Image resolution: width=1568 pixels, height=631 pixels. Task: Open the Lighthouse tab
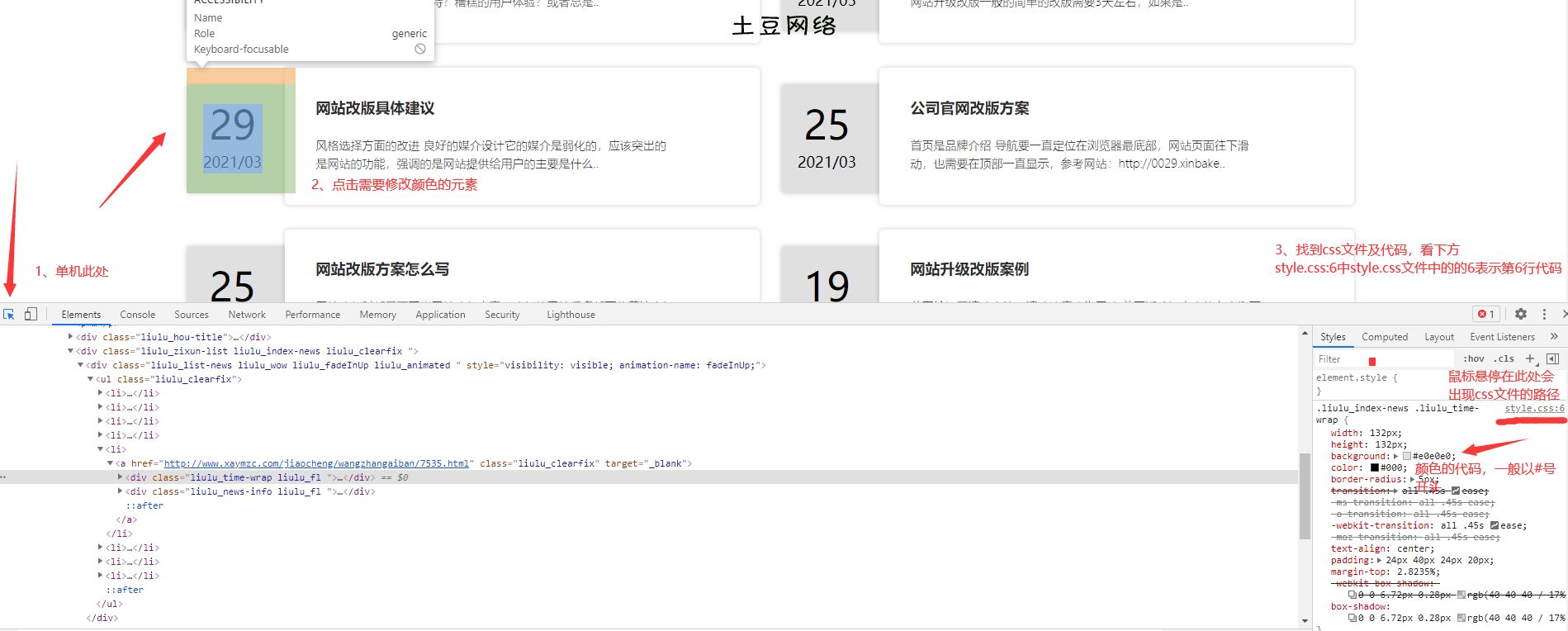pos(571,315)
